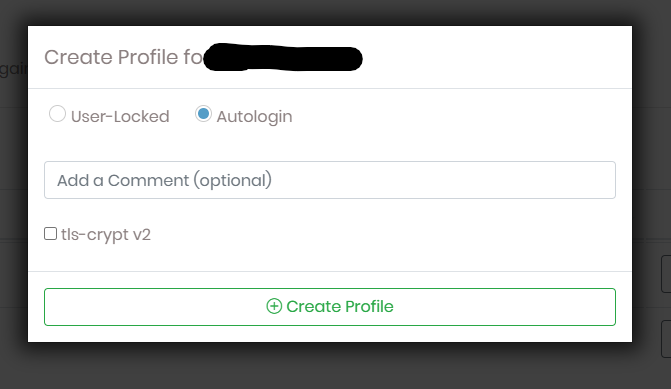The height and width of the screenshot is (389, 671).
Task: Click the blacked-out name in the title
Action: [x=283, y=57]
